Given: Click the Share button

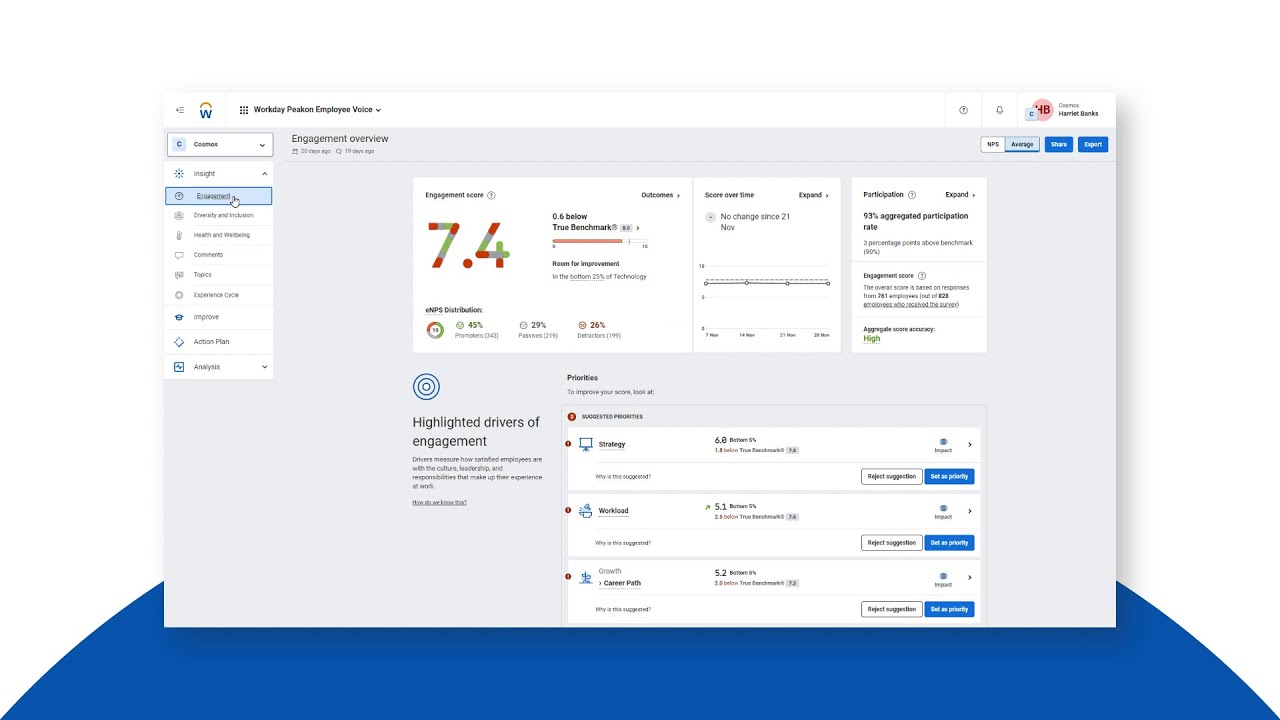Looking at the screenshot, I should point(1058,144).
